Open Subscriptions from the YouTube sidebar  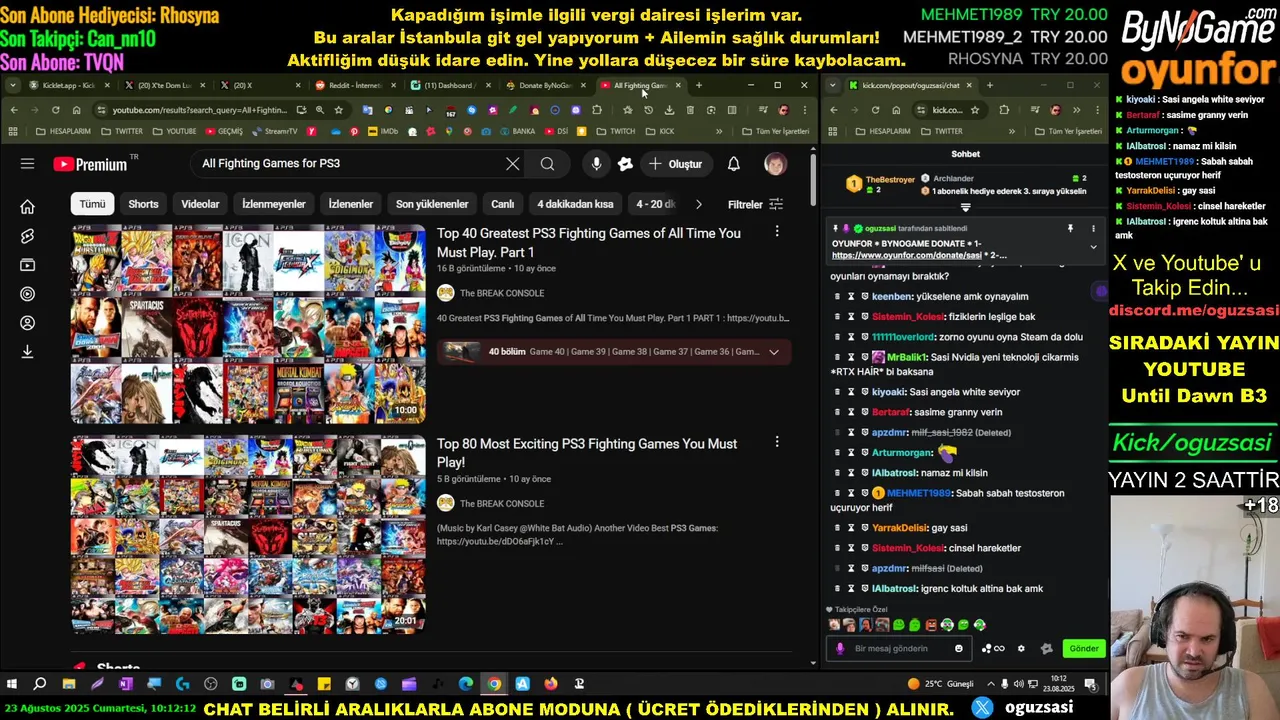[x=27, y=265]
